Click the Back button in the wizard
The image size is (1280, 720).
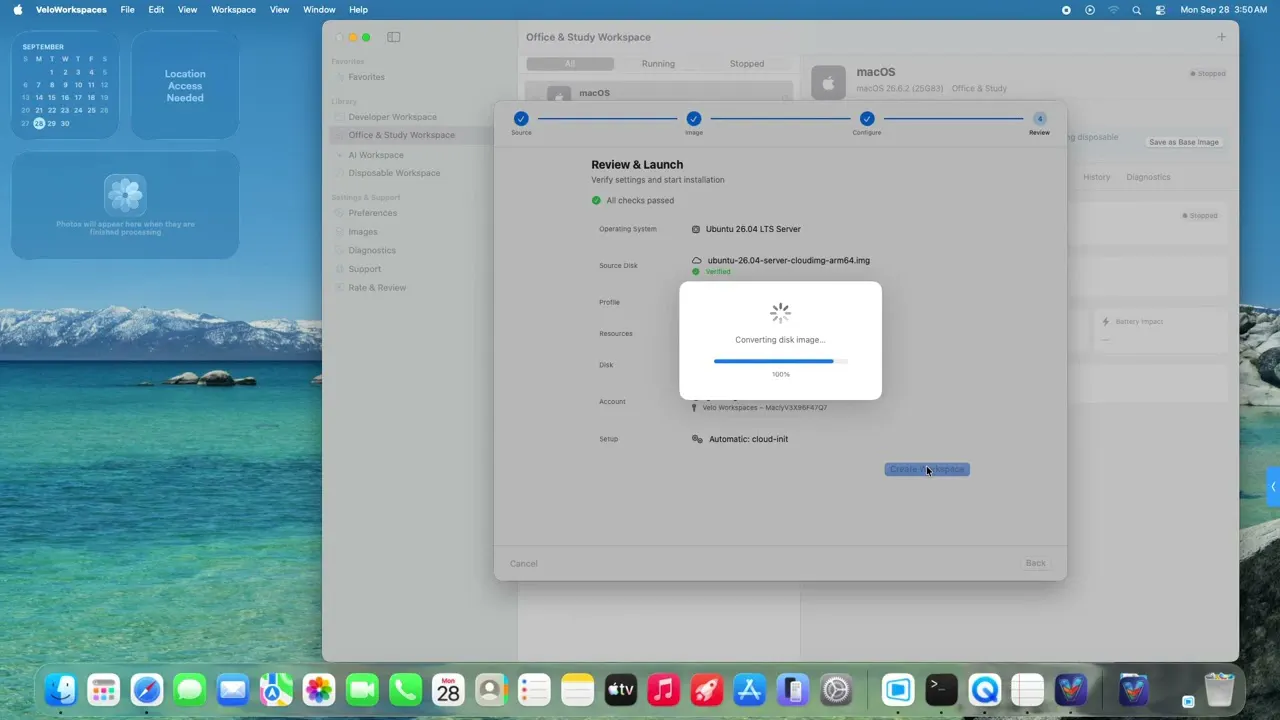(x=1036, y=564)
